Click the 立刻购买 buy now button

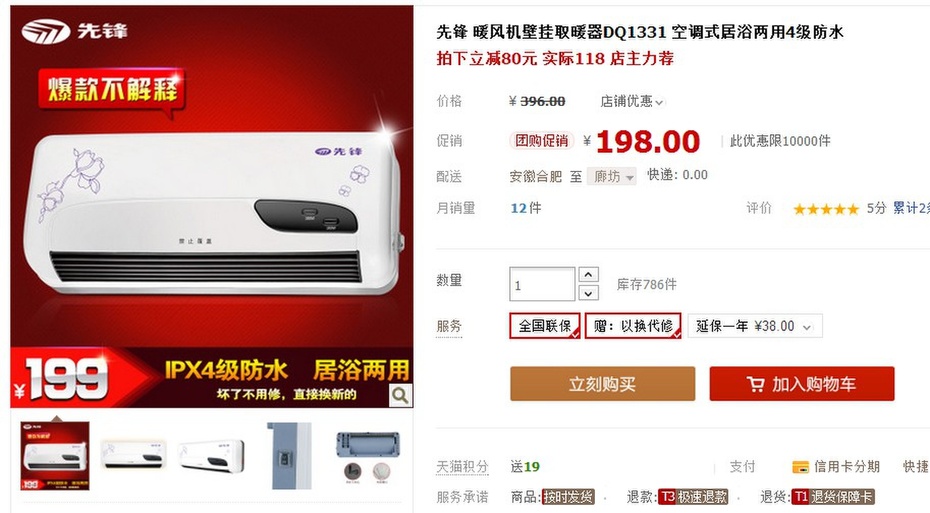tap(602, 384)
